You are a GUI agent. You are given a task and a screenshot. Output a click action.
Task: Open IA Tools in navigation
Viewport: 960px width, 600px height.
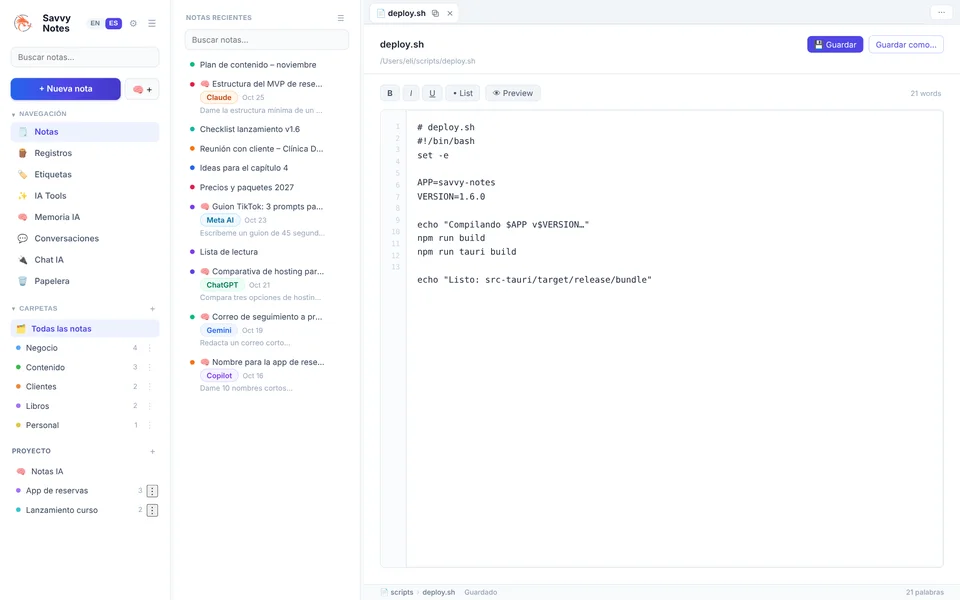[x=85, y=196]
